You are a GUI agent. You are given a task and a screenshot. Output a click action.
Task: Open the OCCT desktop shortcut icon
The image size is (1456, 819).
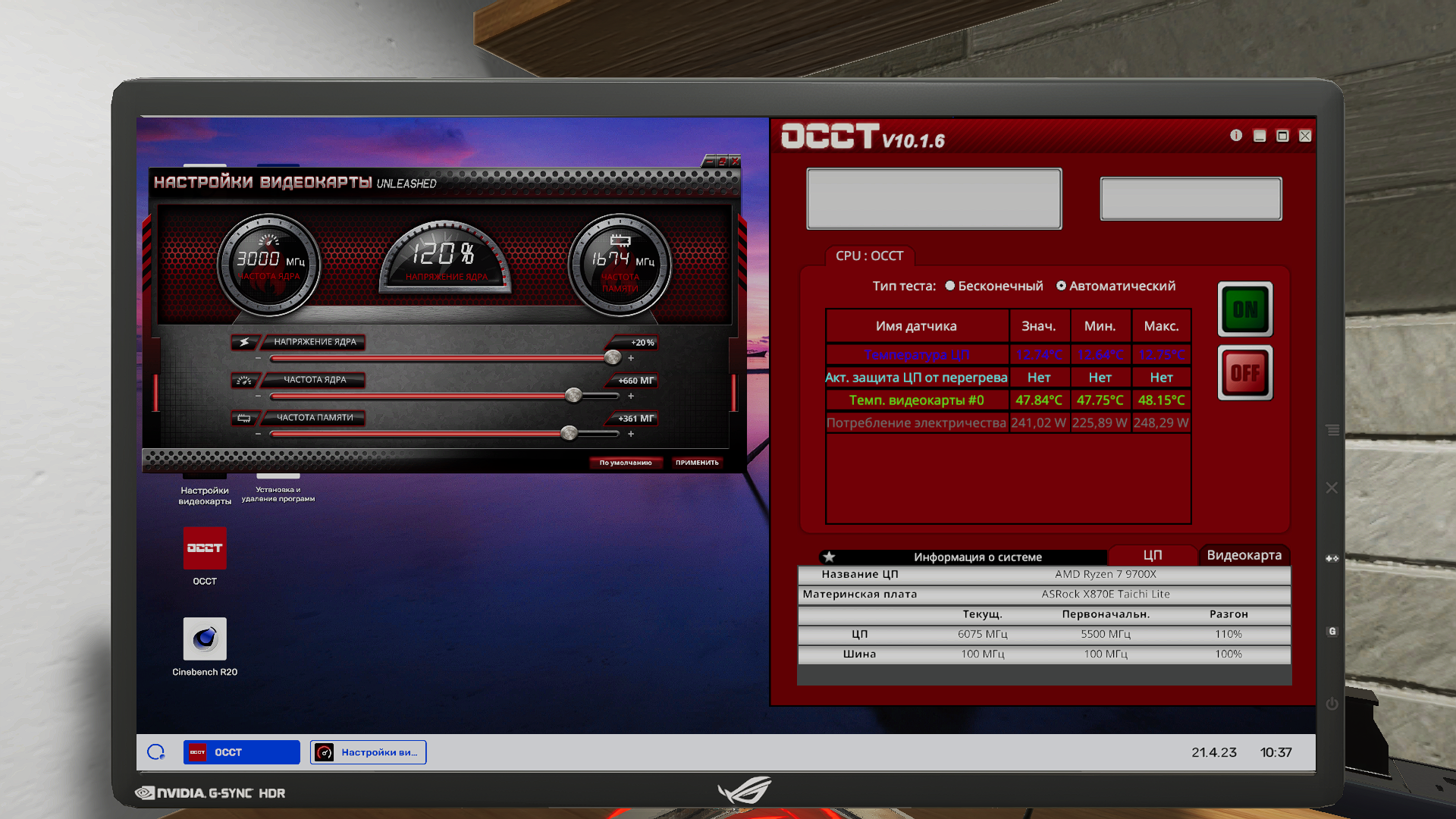pos(205,548)
